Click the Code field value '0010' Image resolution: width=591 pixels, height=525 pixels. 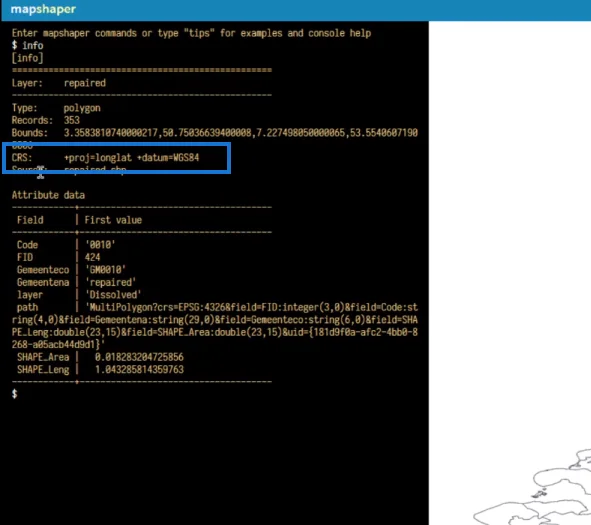coord(100,245)
